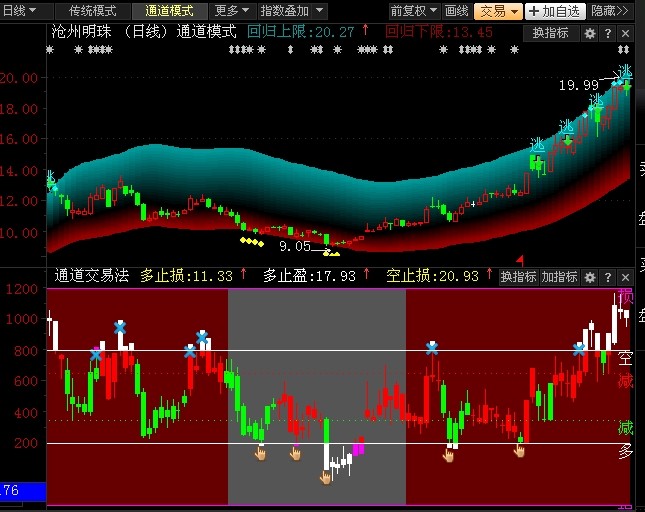Open help question mark for main chart
This screenshot has width=645, height=512.
pos(608,33)
